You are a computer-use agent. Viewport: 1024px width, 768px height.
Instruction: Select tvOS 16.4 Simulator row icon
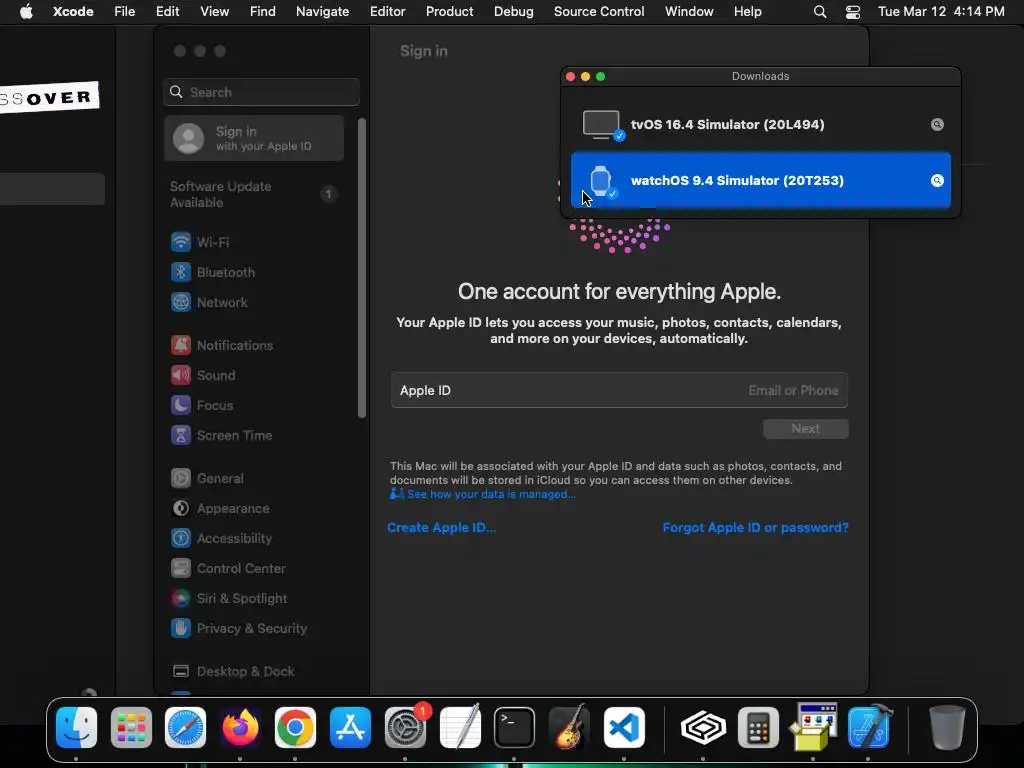(601, 125)
